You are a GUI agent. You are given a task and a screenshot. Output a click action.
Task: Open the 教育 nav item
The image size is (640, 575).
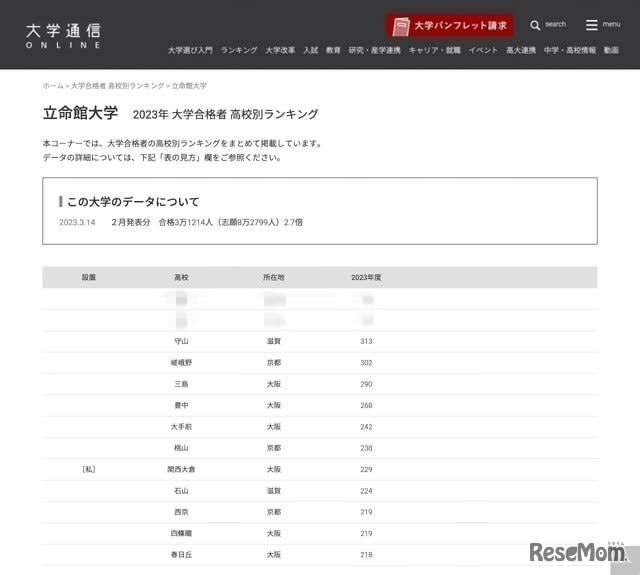pyautogui.click(x=333, y=50)
